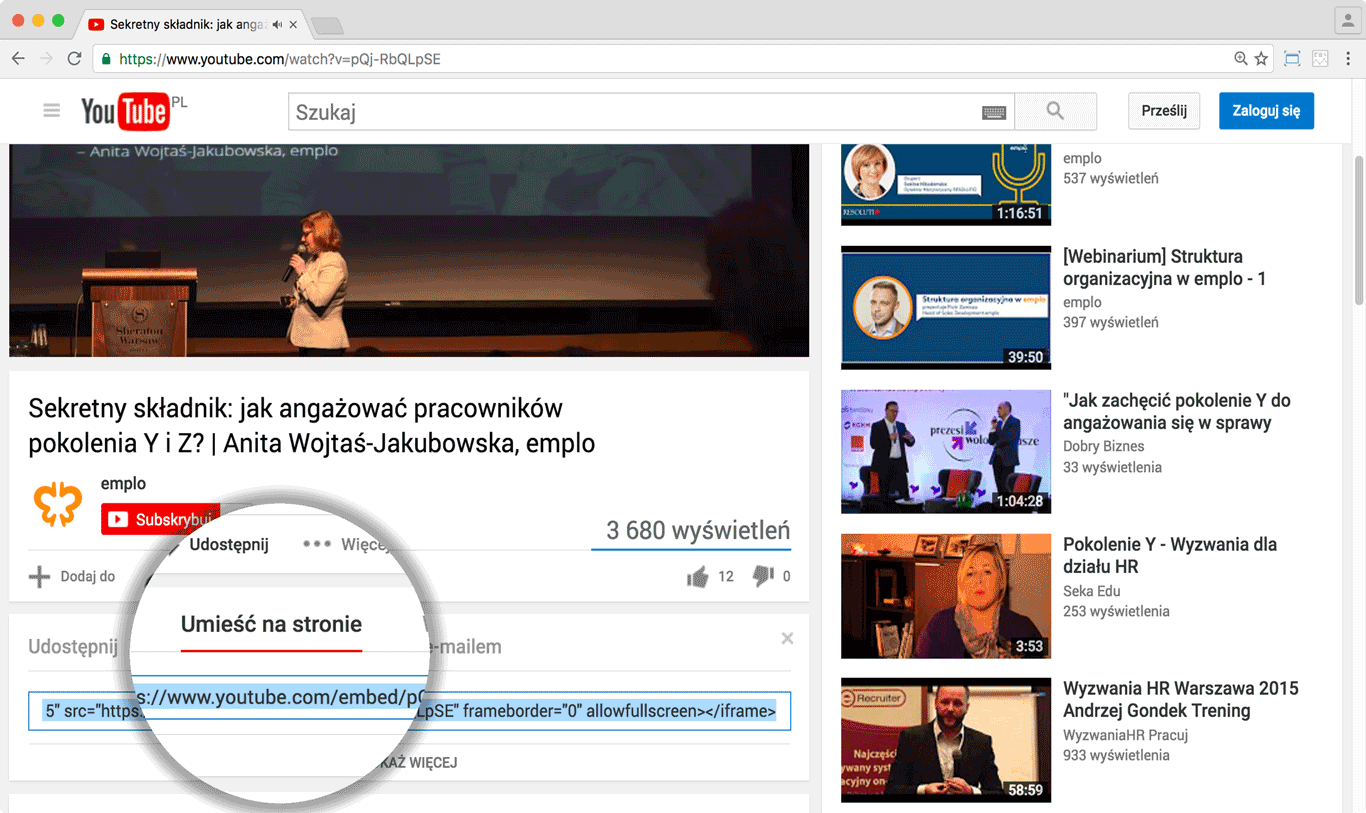Image resolution: width=1366 pixels, height=813 pixels.
Task: Click the Dodaj do plus button
Action: point(72,576)
